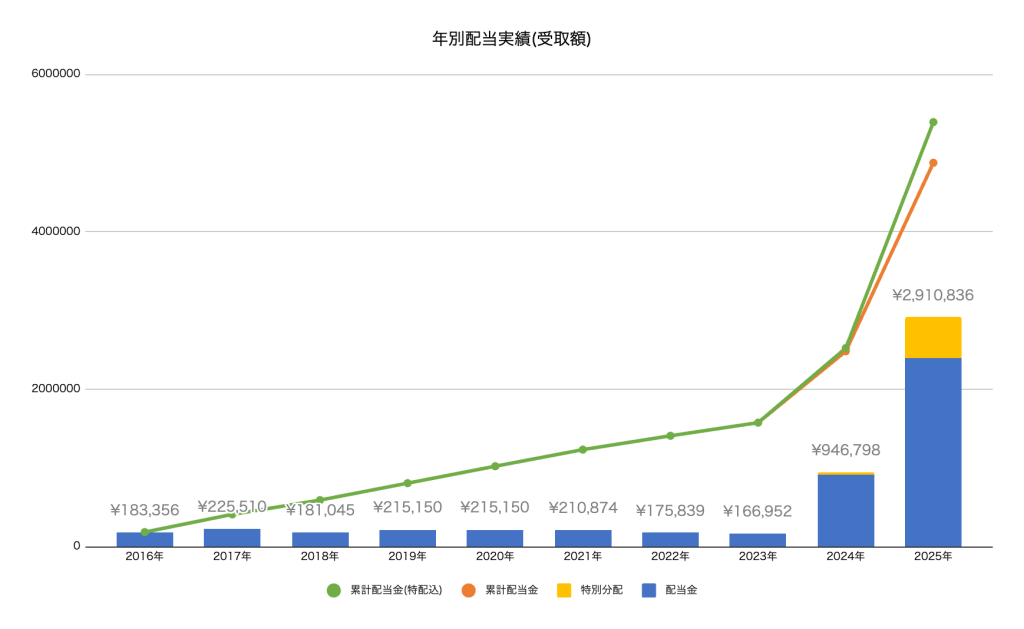Click the yellow segment of the 2025年 bar
This screenshot has width=1024, height=629.
933,337
